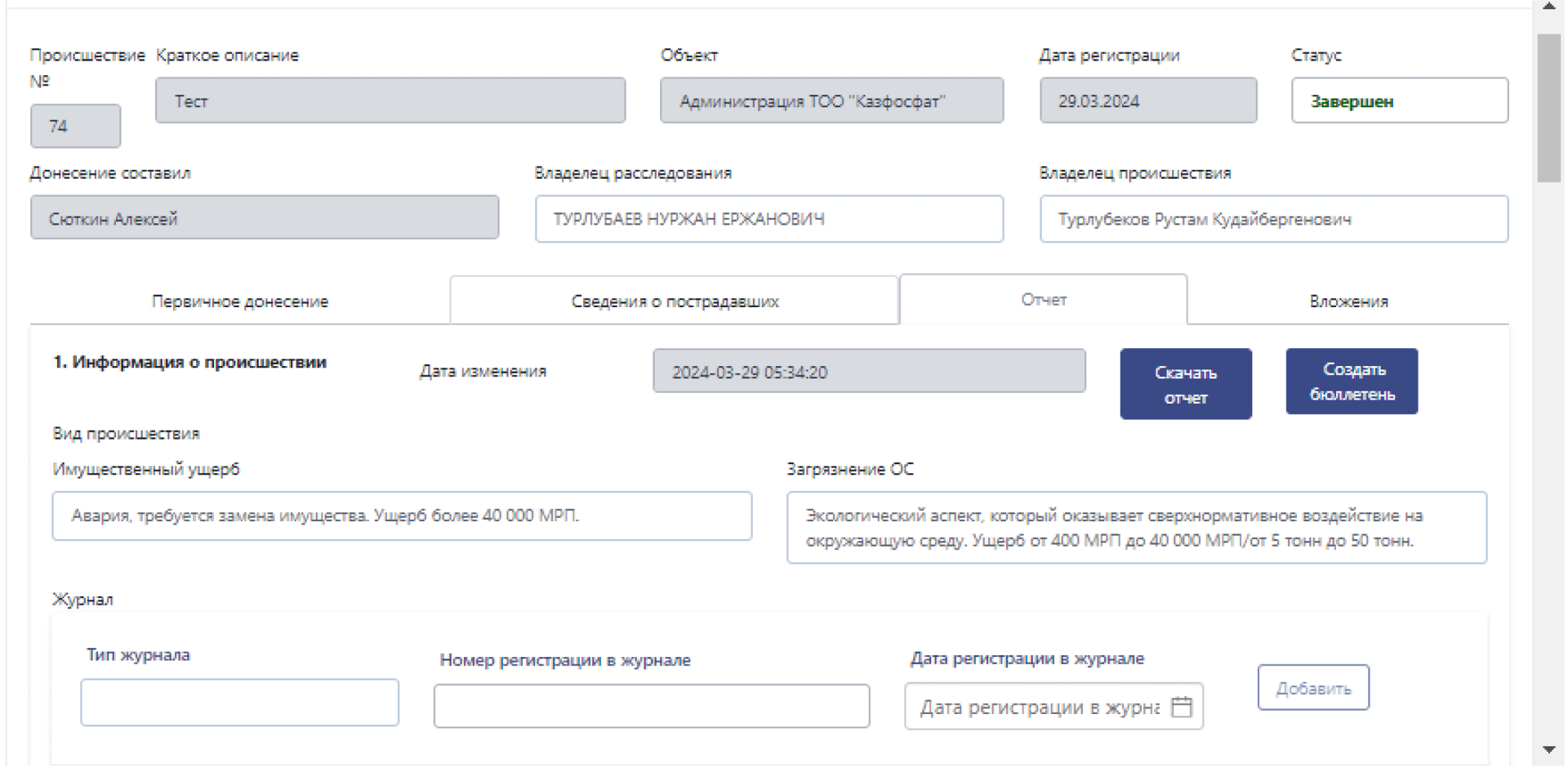Click the Дата регистрации в журнале input
The width and height of the screenshot is (1568, 768).
coord(1053,707)
